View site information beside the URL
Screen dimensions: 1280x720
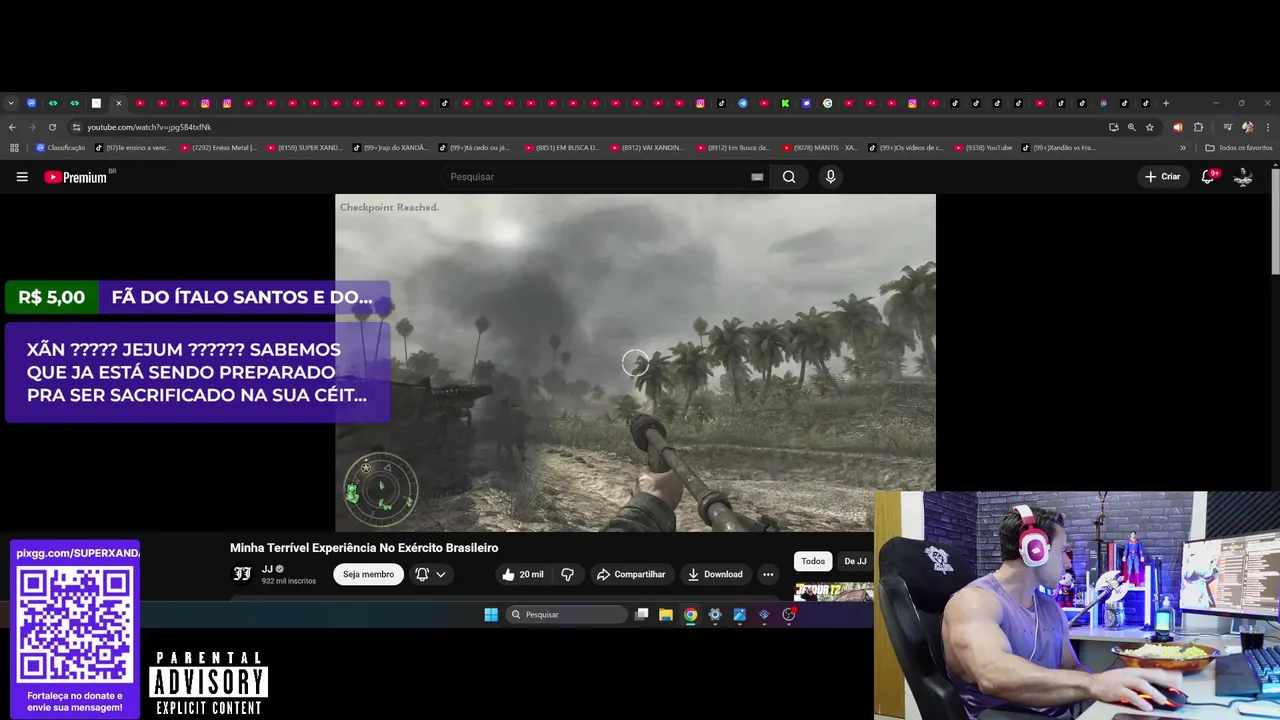(76, 127)
